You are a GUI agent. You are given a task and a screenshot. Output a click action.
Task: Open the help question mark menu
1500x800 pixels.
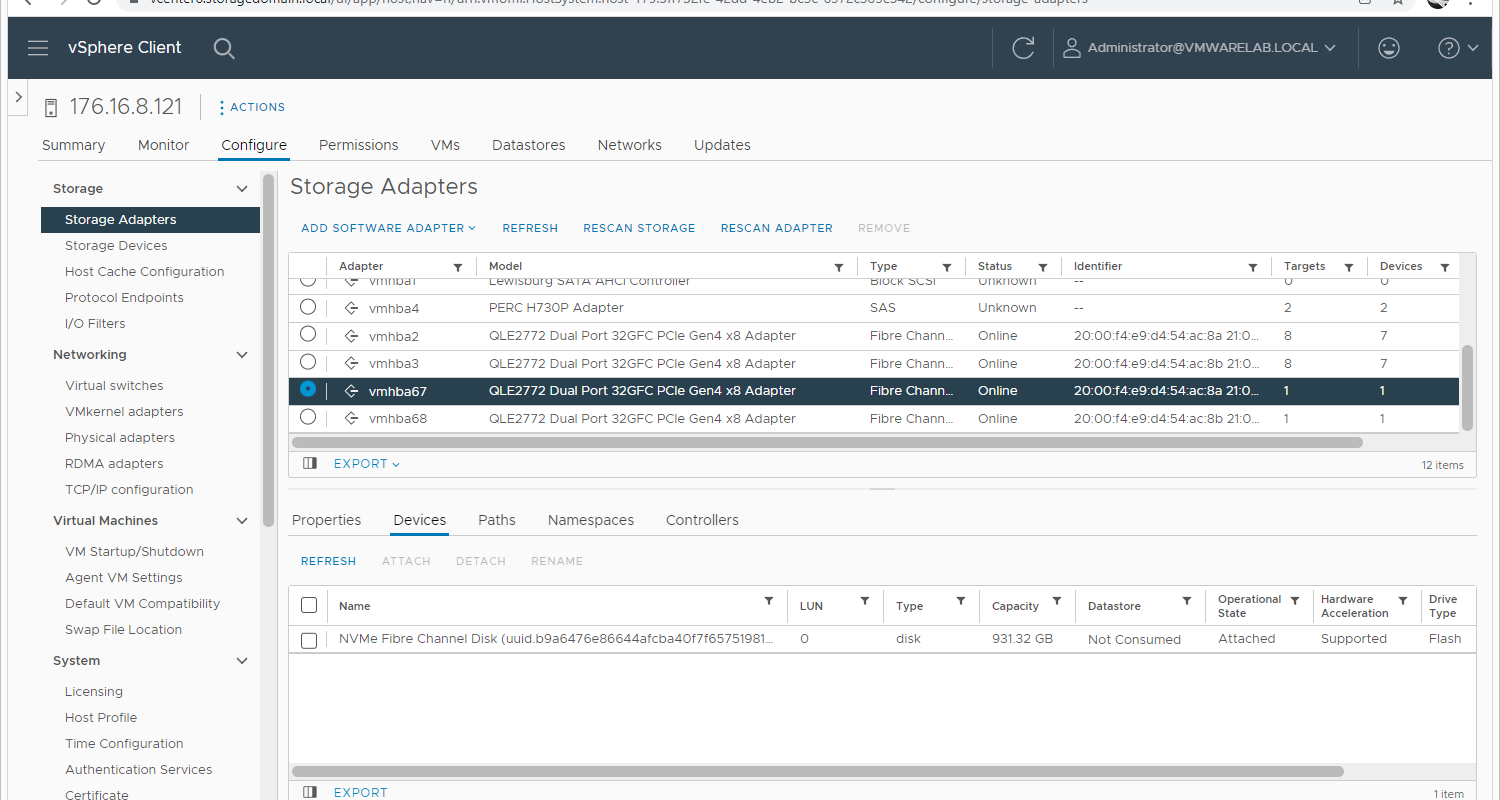[1458, 48]
